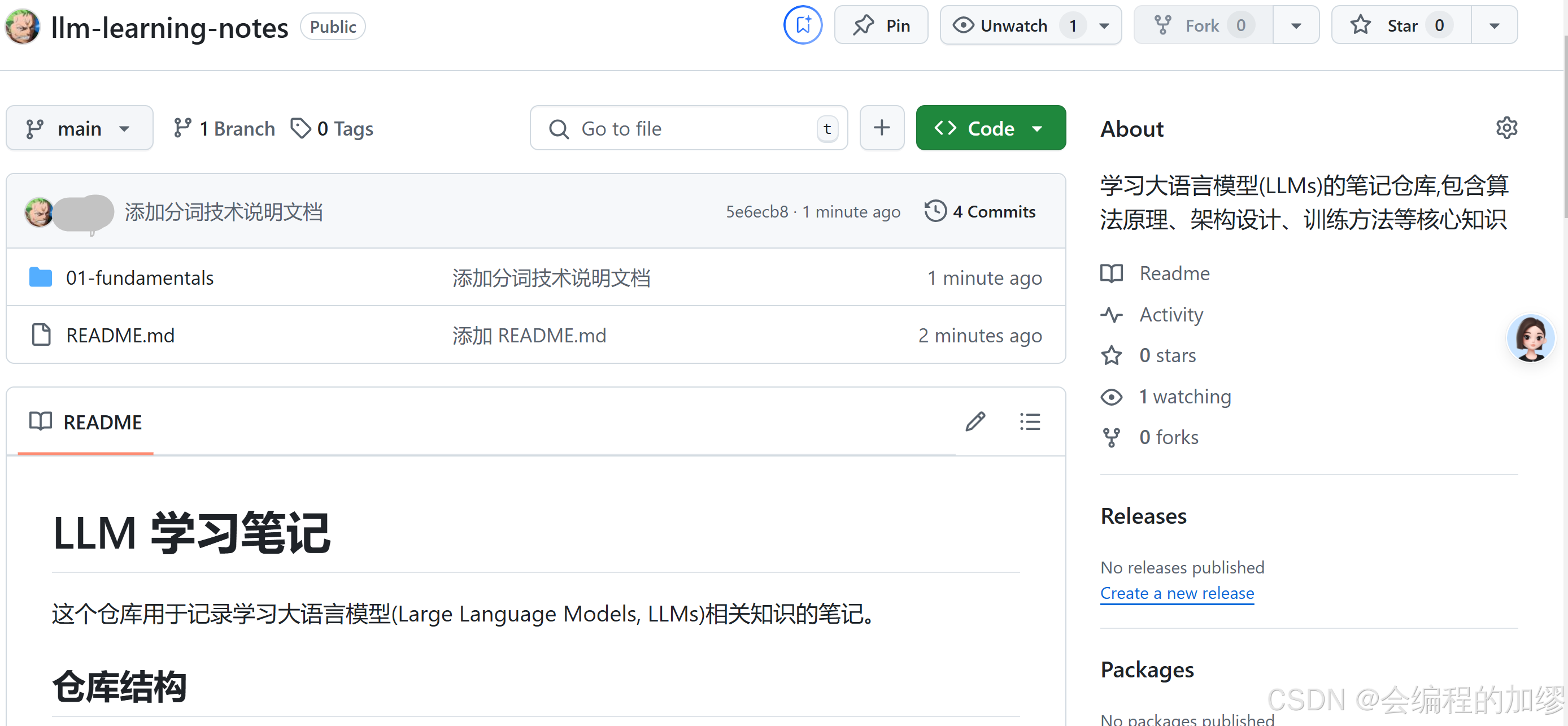Open the 01-fundamentals folder
Viewport: 1568px width, 726px height.
140,278
